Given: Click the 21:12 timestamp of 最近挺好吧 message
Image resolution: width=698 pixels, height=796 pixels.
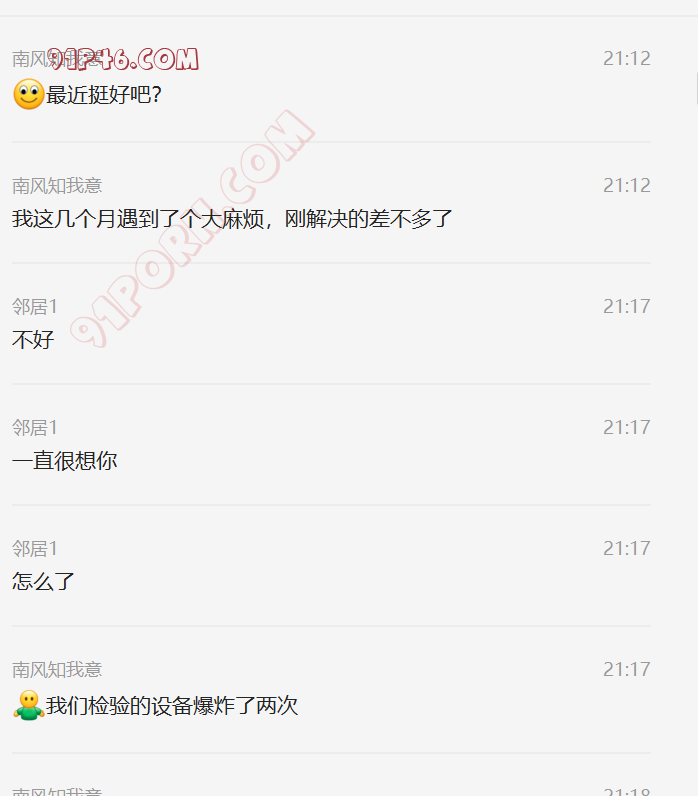Looking at the screenshot, I should pyautogui.click(x=627, y=59).
